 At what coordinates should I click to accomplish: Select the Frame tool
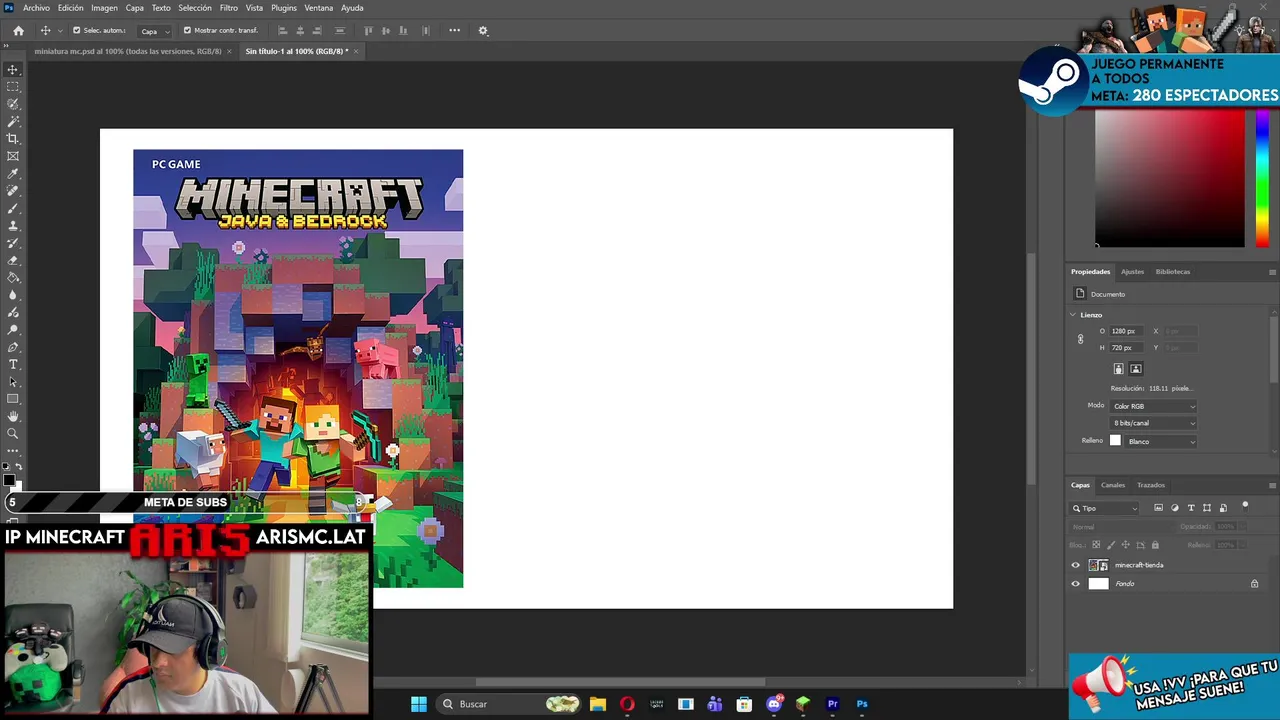click(13, 156)
